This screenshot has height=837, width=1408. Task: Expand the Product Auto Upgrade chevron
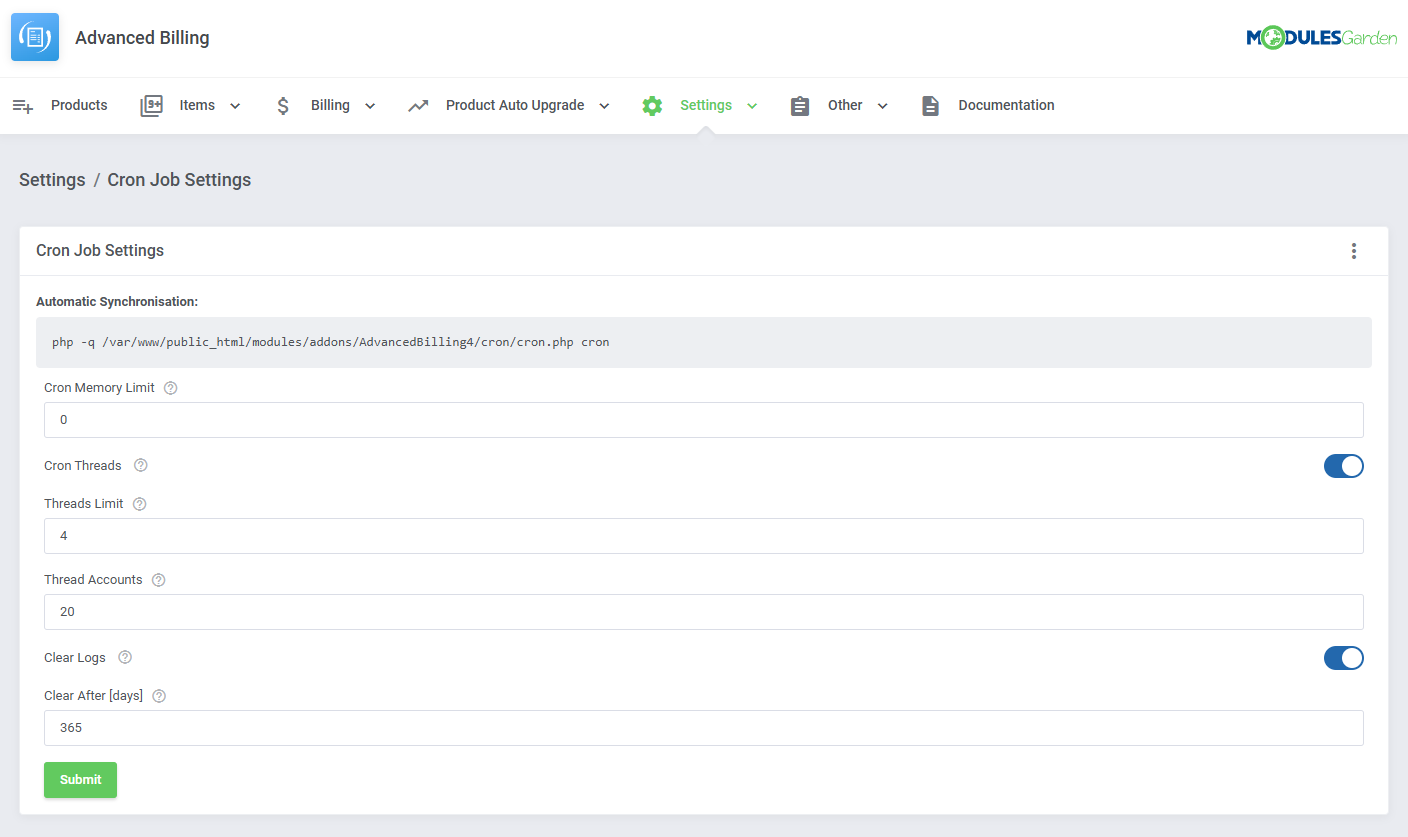pyautogui.click(x=604, y=106)
